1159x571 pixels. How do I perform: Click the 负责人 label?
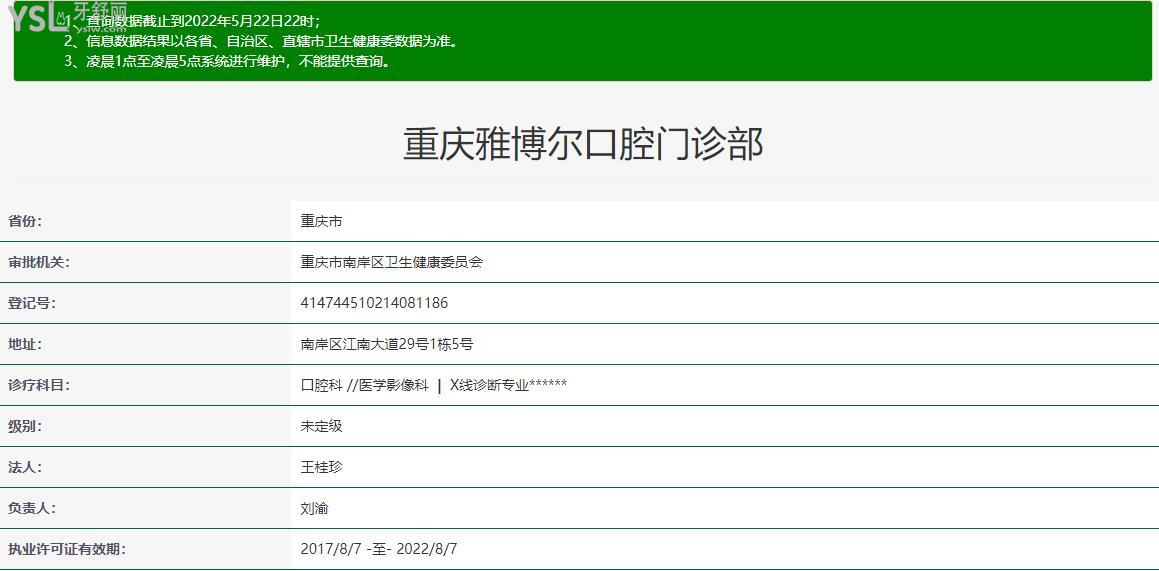[32, 508]
